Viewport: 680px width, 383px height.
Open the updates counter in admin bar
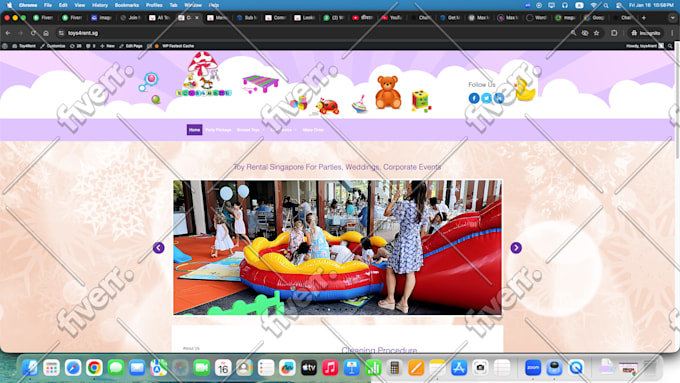coord(75,46)
